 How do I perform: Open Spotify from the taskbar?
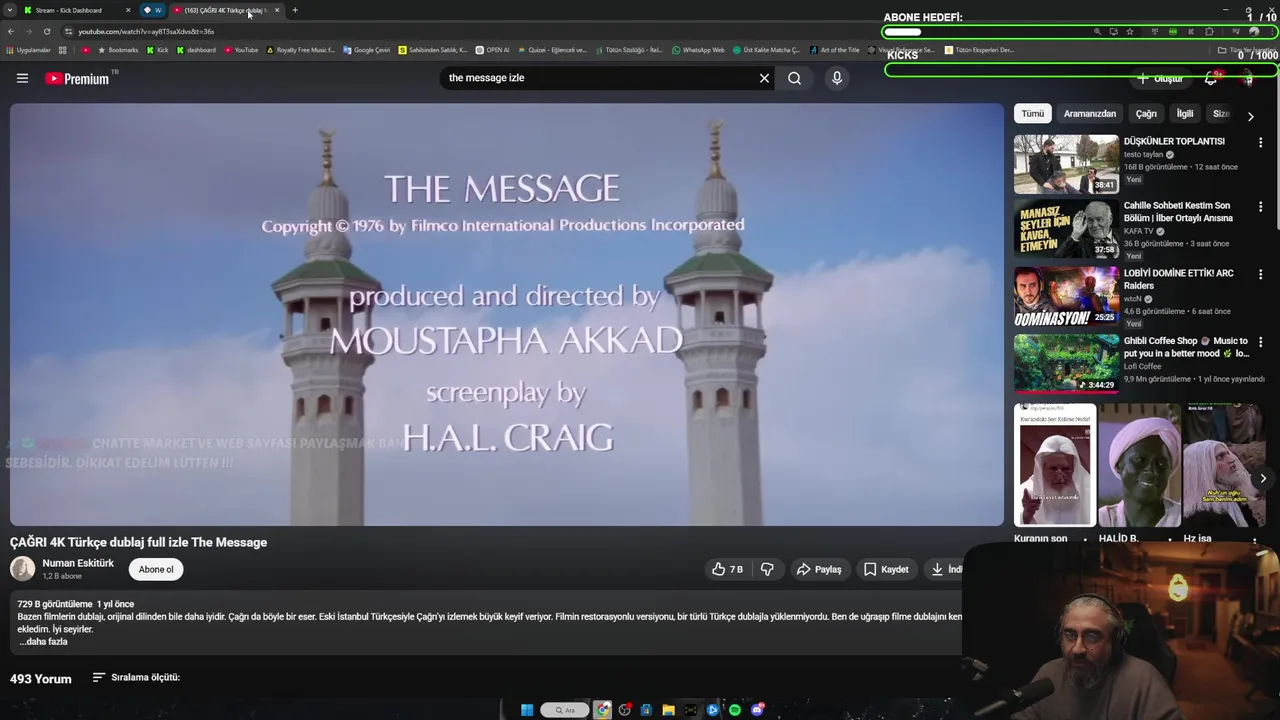pos(735,710)
